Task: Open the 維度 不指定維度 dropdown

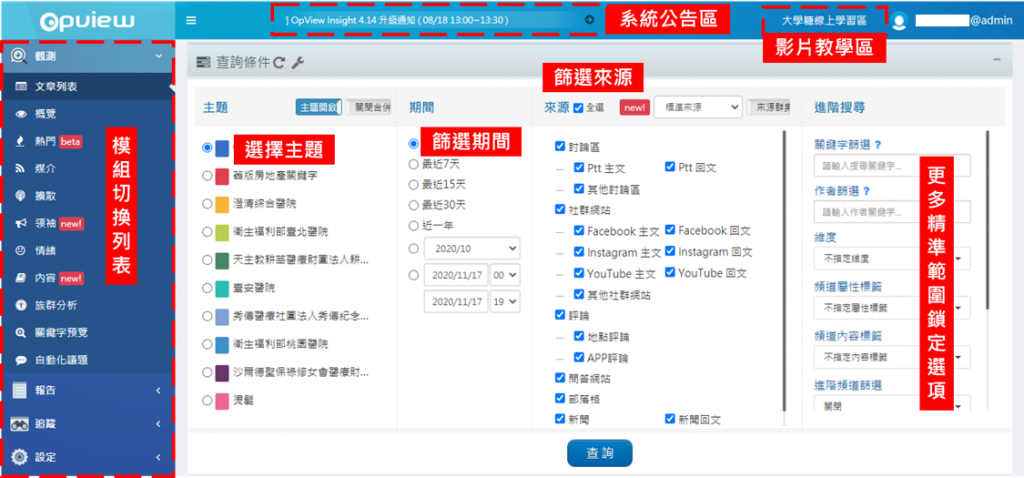Action: tap(892, 259)
